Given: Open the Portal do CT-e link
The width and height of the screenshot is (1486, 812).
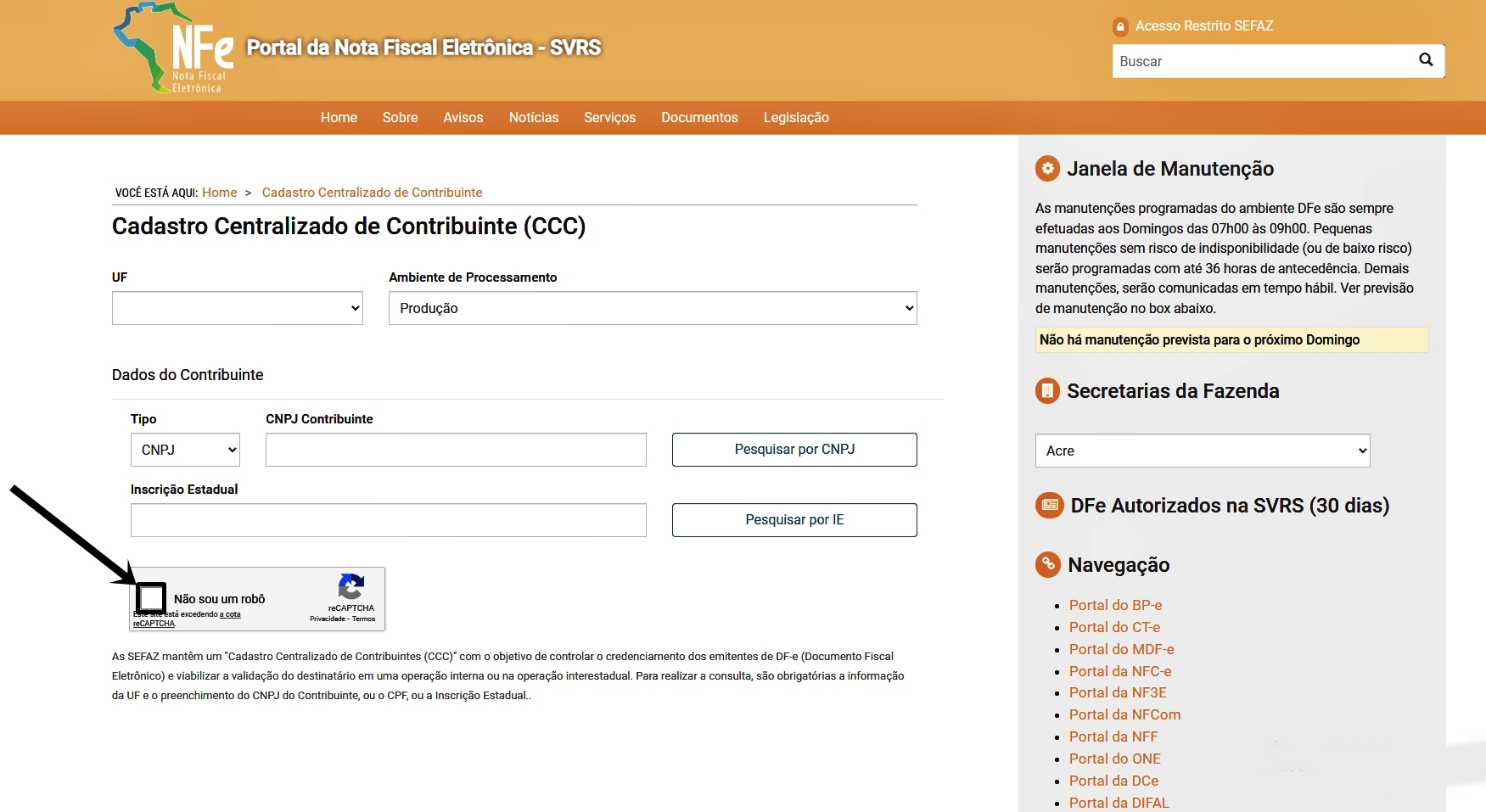Looking at the screenshot, I should coord(1114,627).
